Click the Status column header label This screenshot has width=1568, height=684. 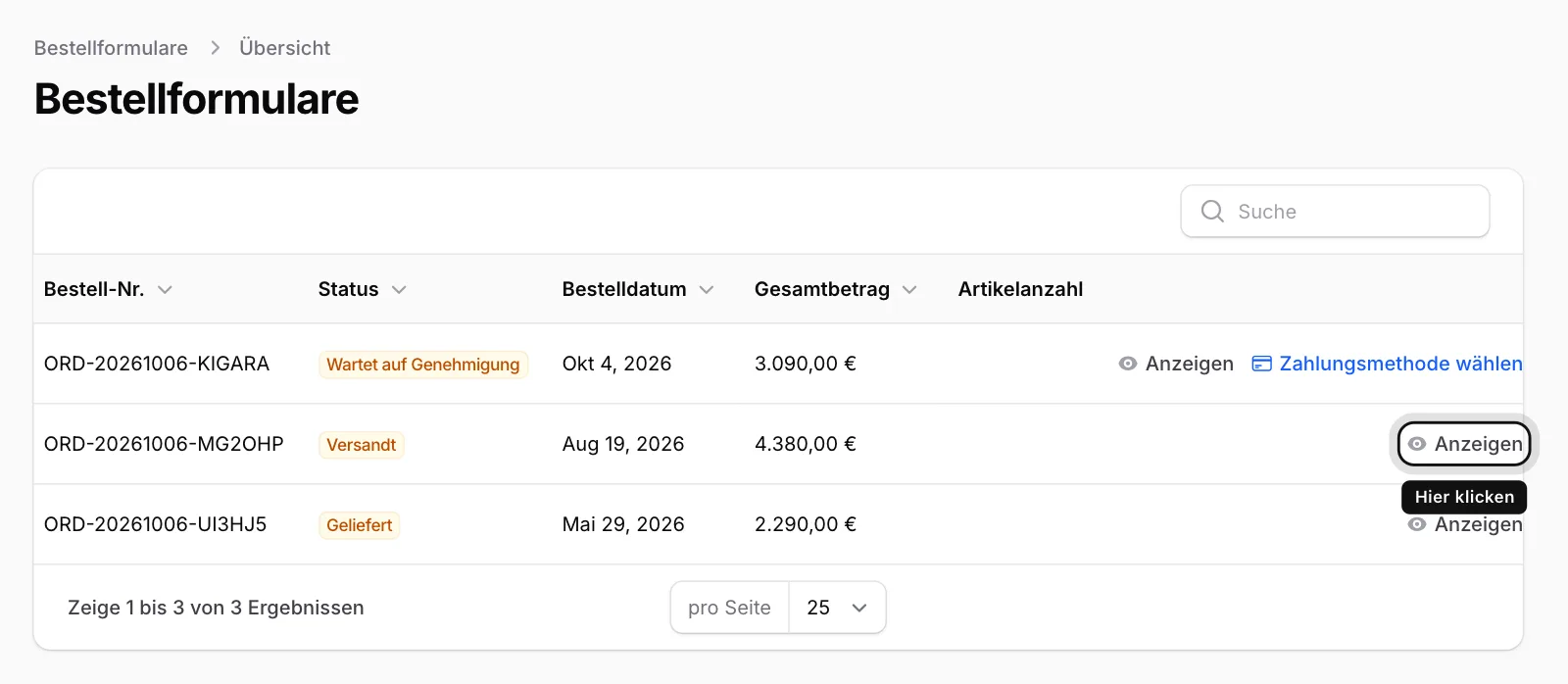point(348,289)
